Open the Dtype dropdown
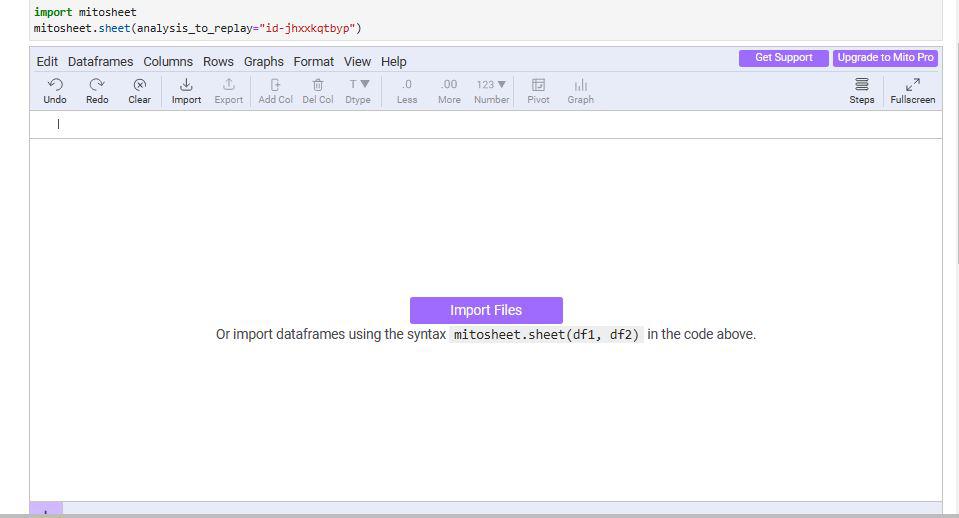Viewport: 959px width, 518px height. (x=358, y=91)
